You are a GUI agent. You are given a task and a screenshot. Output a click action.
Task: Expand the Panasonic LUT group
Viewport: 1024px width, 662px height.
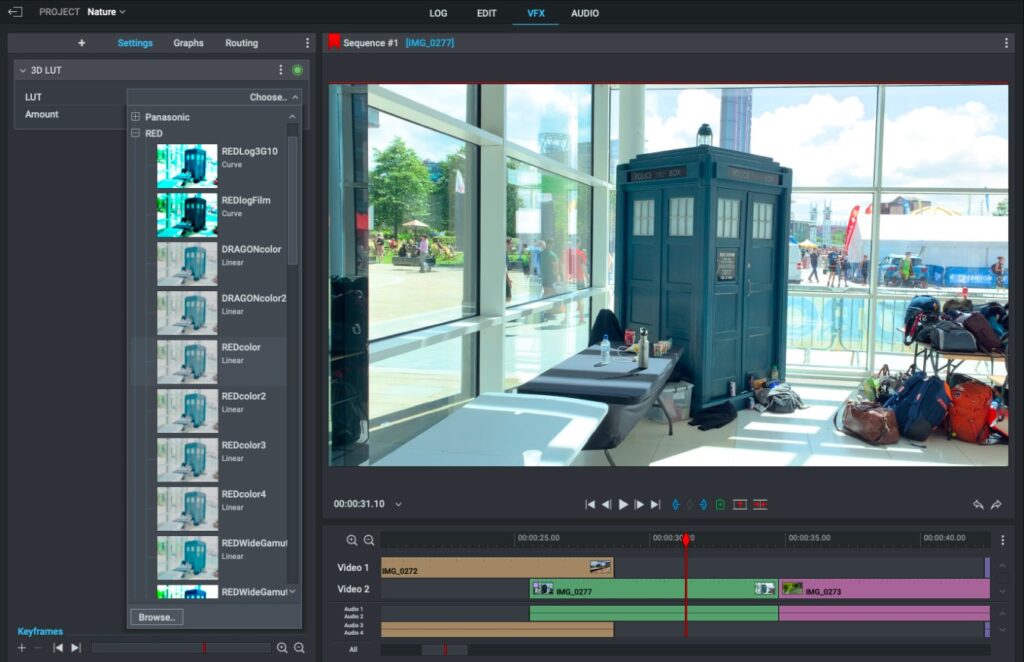click(x=136, y=117)
